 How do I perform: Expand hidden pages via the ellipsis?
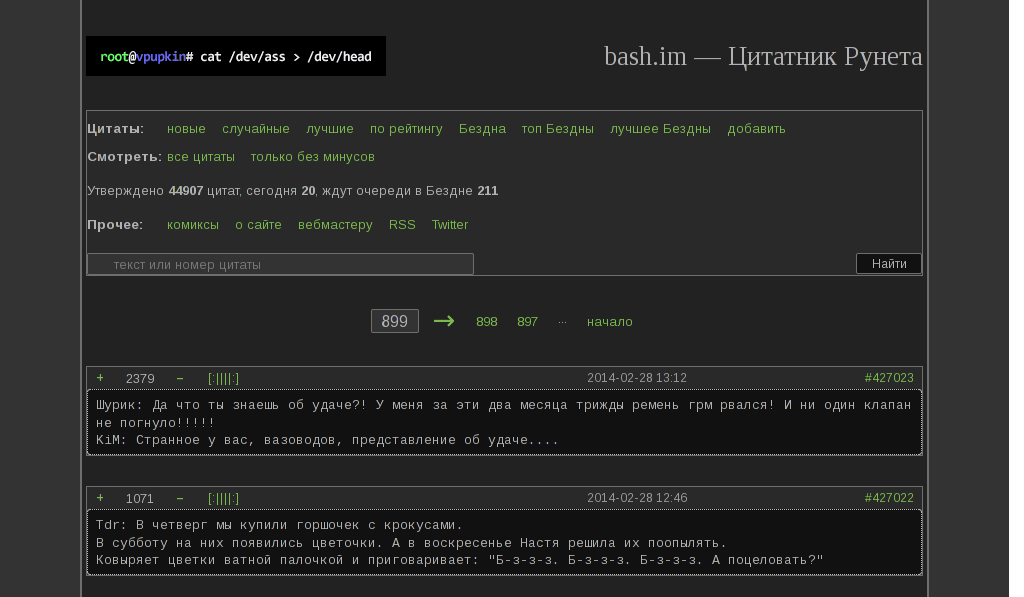click(563, 321)
